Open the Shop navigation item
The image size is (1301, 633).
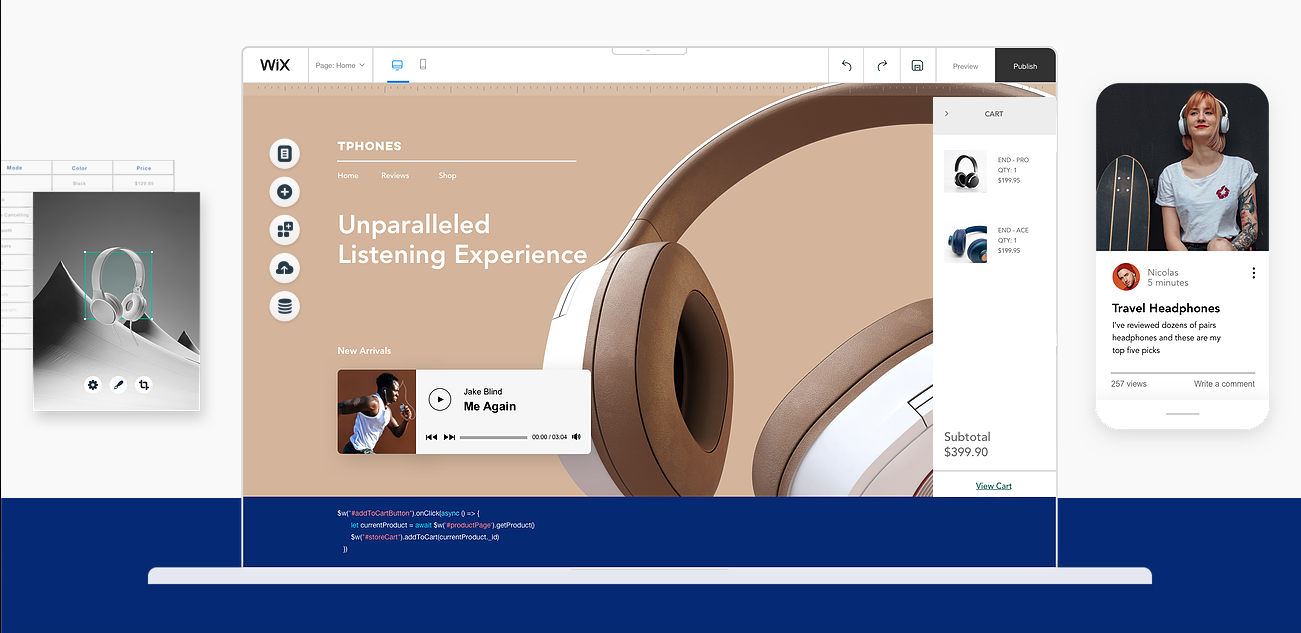click(447, 176)
